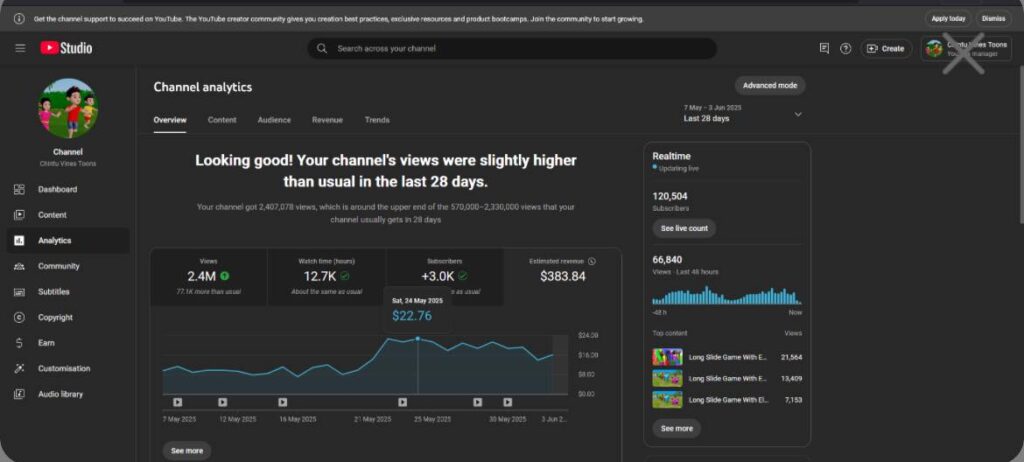1024x462 pixels.
Task: Open the Create dropdown button
Action: (x=886, y=48)
